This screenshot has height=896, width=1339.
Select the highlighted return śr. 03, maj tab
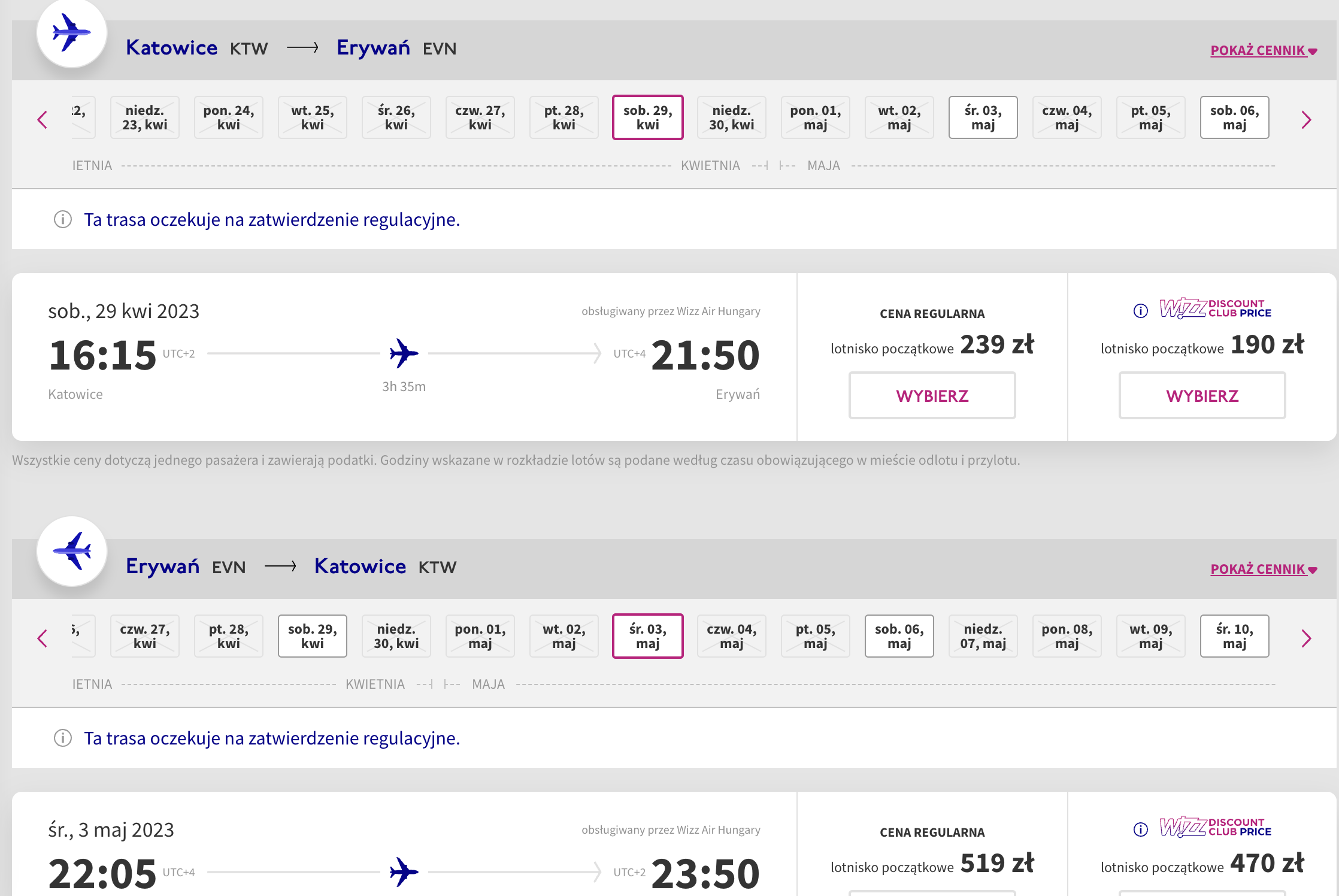coord(648,636)
